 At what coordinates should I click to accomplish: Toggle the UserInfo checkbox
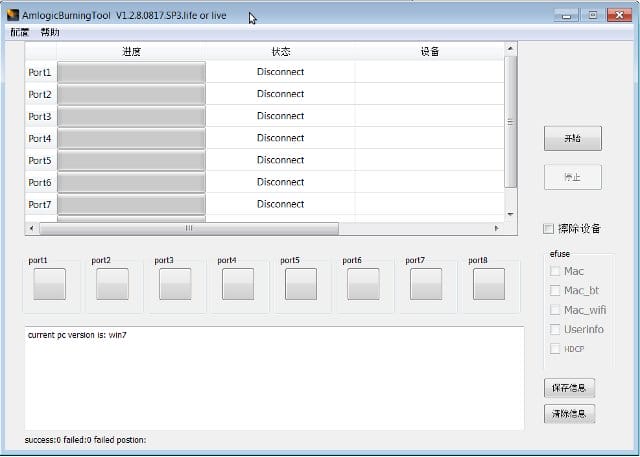pyautogui.click(x=555, y=329)
